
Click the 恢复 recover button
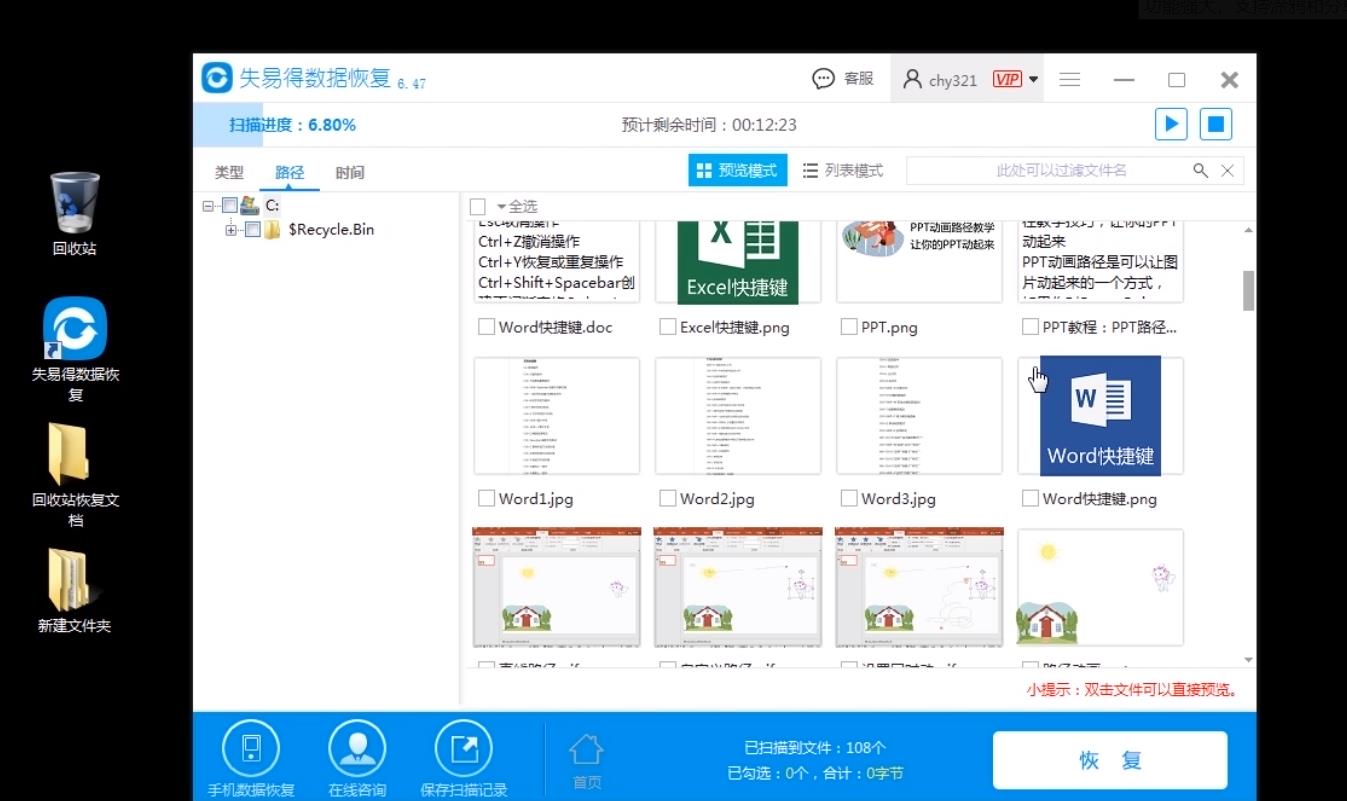click(x=1110, y=760)
